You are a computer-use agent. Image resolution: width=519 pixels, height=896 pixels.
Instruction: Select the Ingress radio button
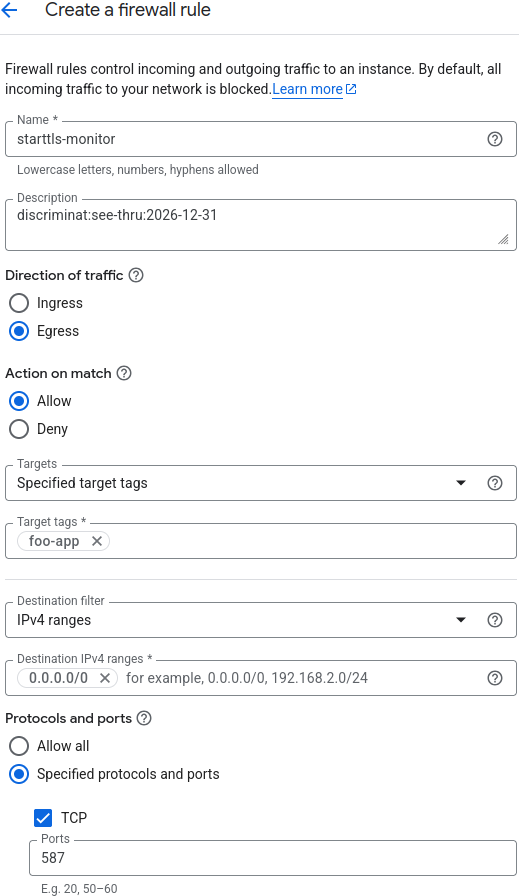coord(19,303)
